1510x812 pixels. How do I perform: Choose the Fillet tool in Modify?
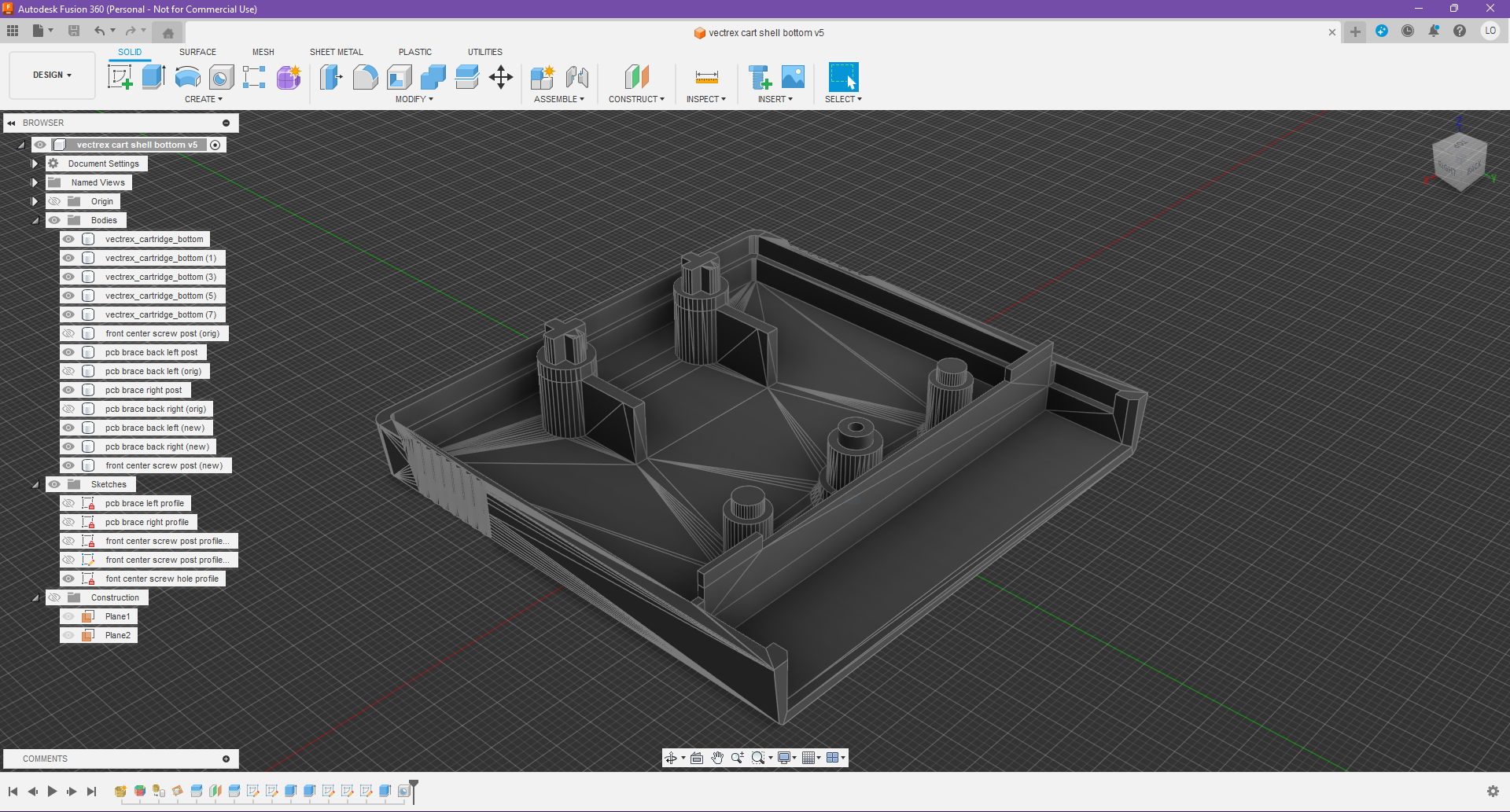click(365, 77)
